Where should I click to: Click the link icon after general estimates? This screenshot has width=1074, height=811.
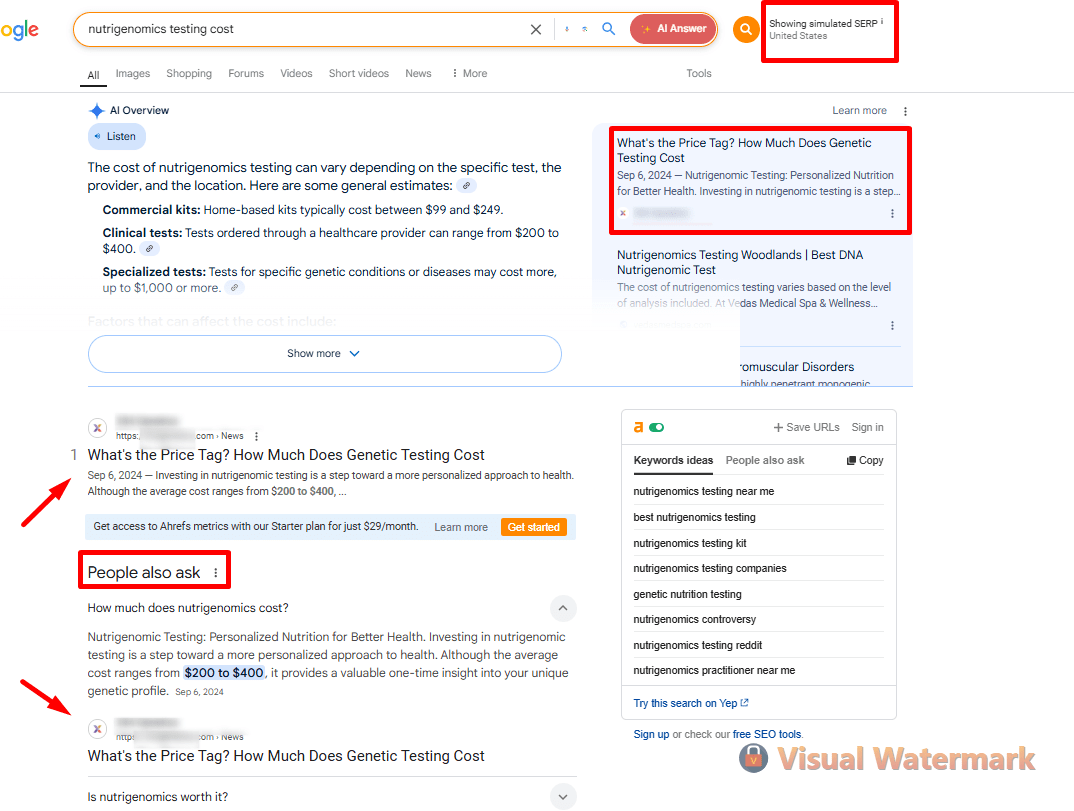467,186
